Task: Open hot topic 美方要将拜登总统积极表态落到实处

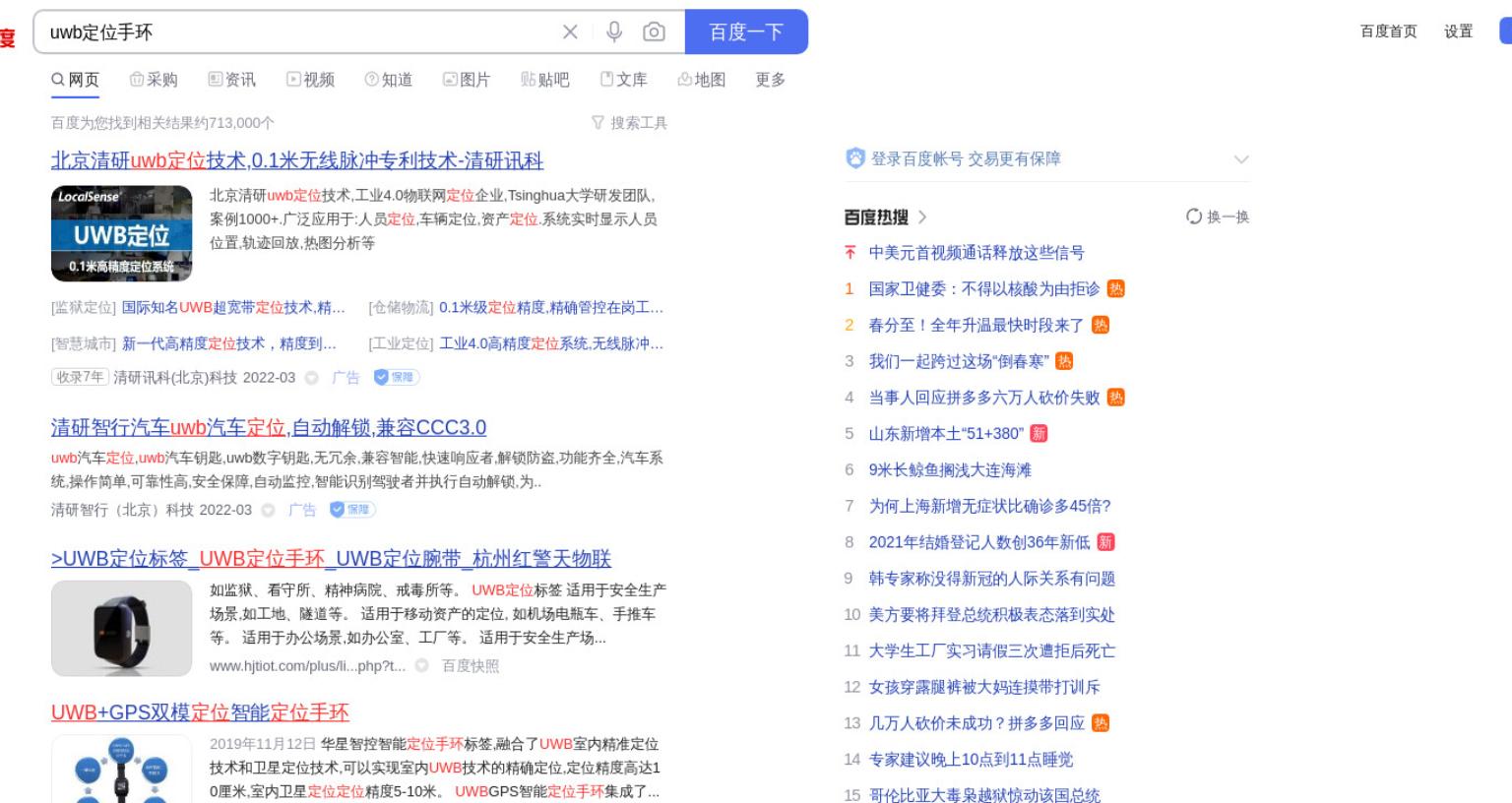Action: pyautogui.click(x=992, y=615)
